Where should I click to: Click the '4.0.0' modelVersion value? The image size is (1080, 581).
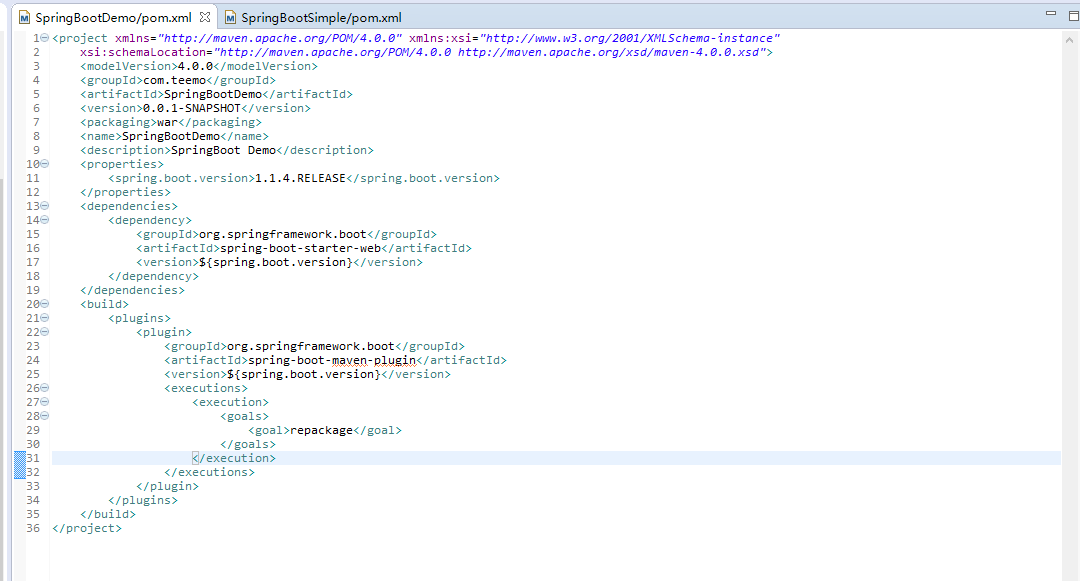point(196,66)
